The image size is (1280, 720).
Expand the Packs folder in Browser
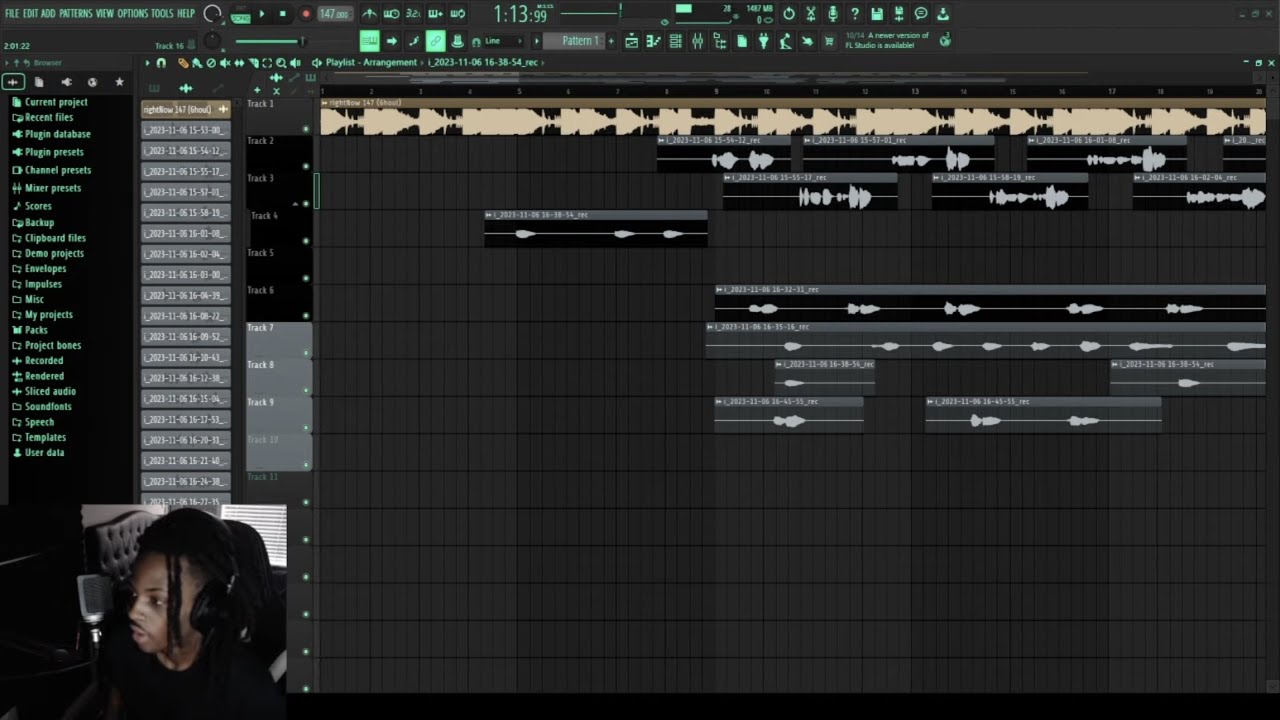[x=29, y=330]
